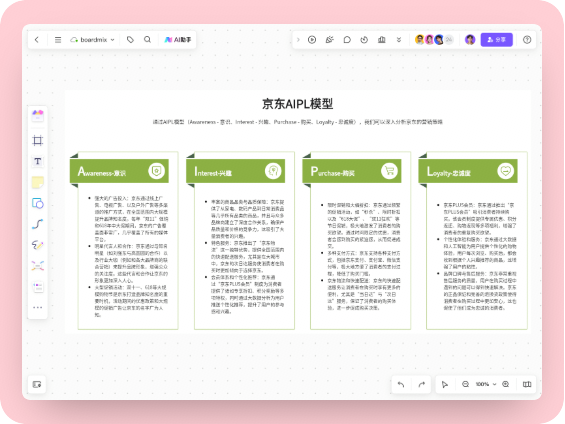The width and height of the screenshot is (565, 424).
Task: Select the Interest card header
Action: point(236,171)
